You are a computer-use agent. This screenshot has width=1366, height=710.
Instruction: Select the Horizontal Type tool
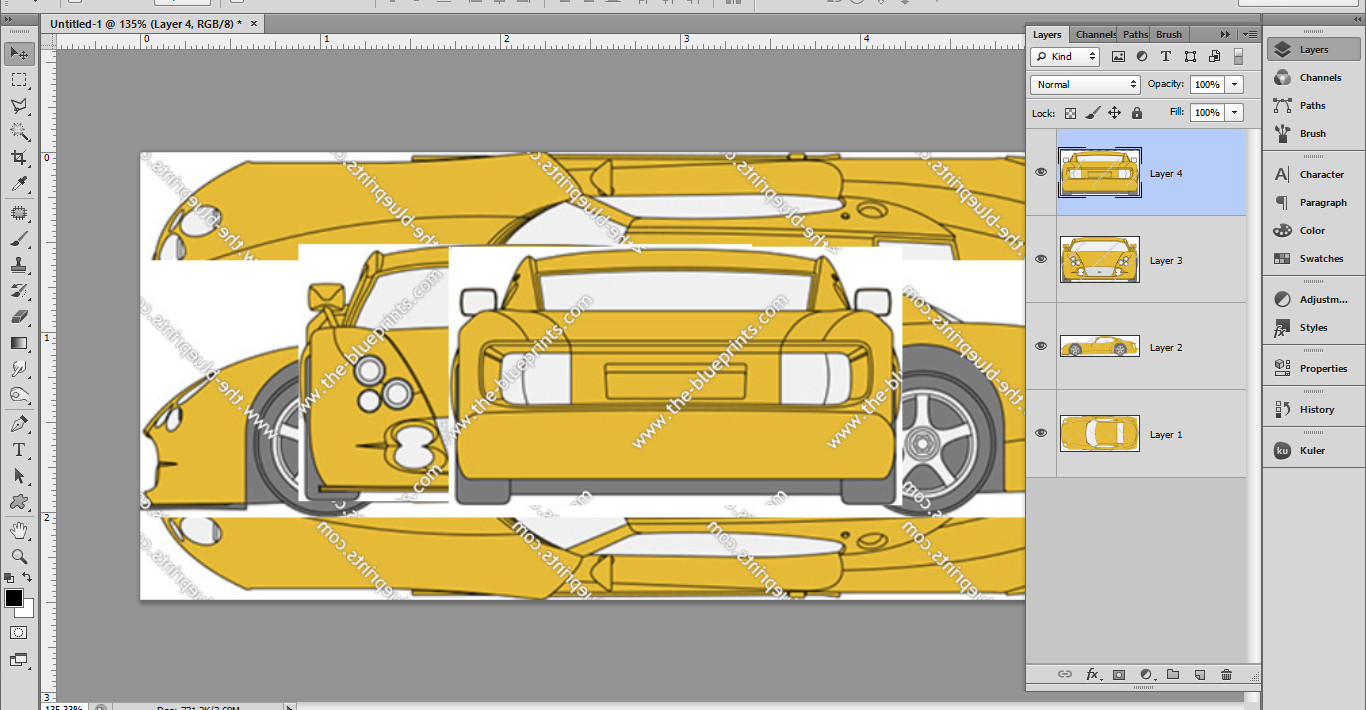19,450
